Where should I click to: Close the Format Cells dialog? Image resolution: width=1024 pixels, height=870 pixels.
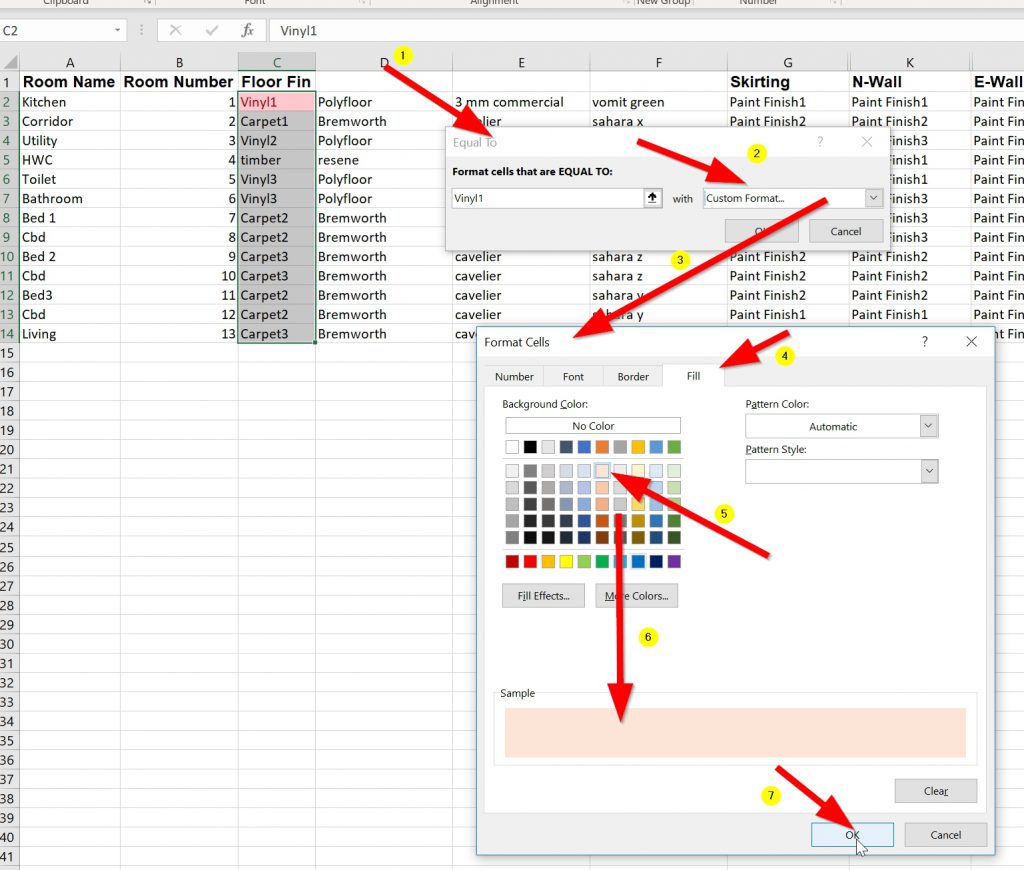[971, 342]
